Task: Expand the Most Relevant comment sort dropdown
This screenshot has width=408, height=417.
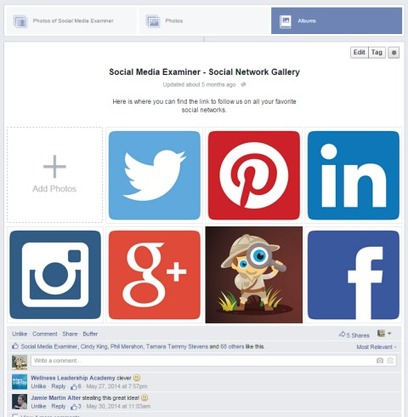Action: point(376,347)
